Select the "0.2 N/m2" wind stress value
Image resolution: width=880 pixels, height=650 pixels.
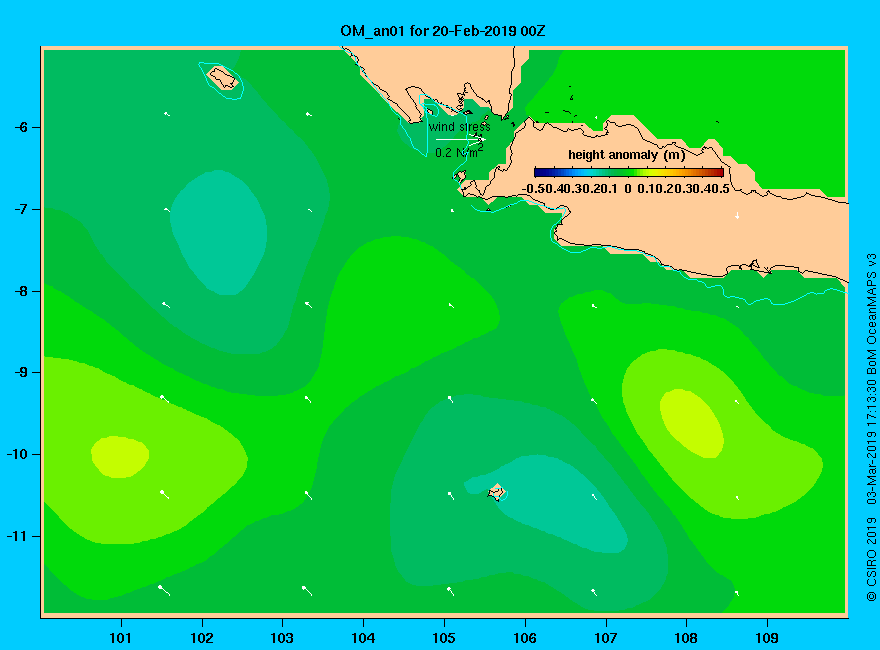coord(459,152)
